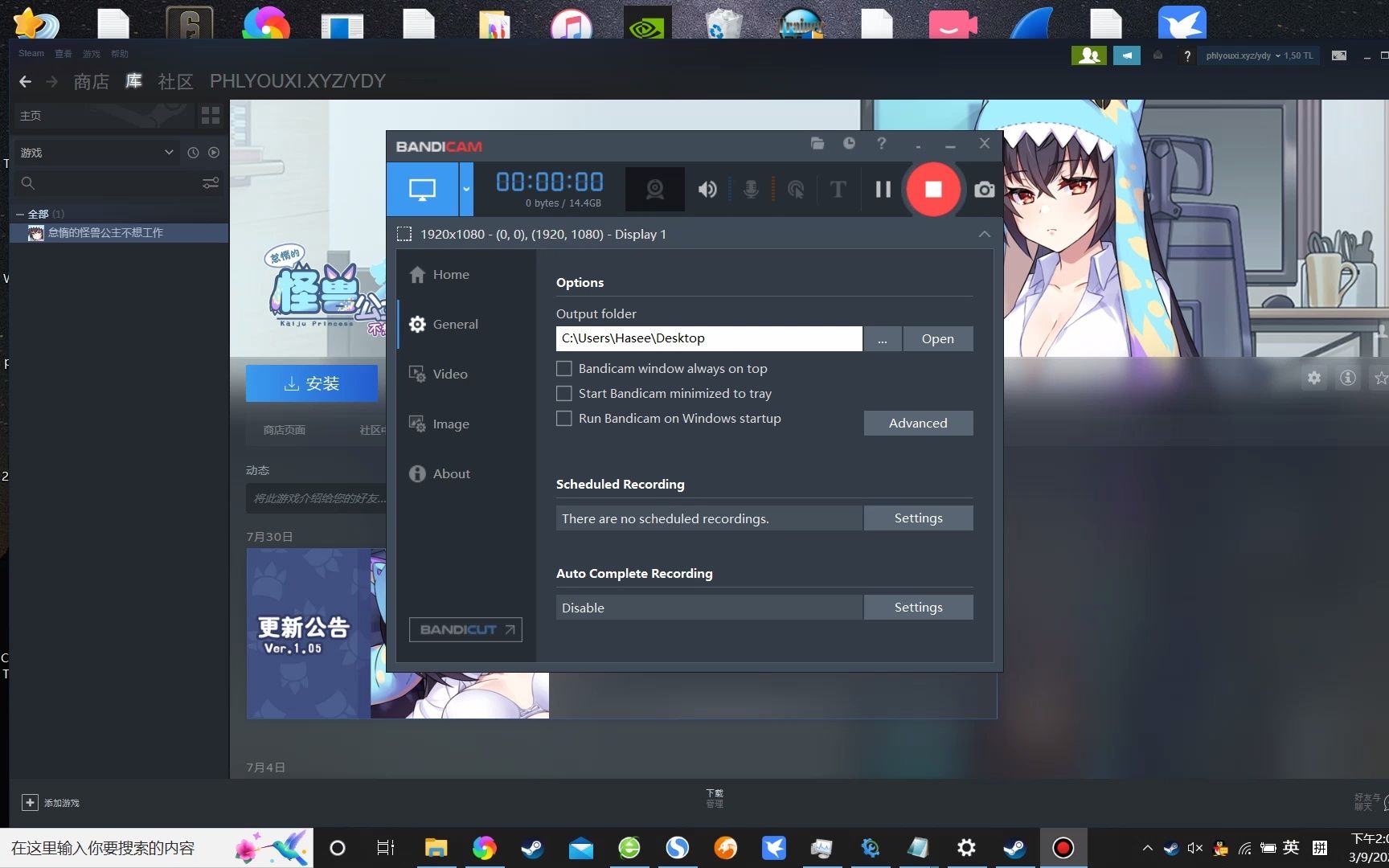Click the blue 安装 install button
Image resolution: width=1389 pixels, height=868 pixels.
click(312, 383)
